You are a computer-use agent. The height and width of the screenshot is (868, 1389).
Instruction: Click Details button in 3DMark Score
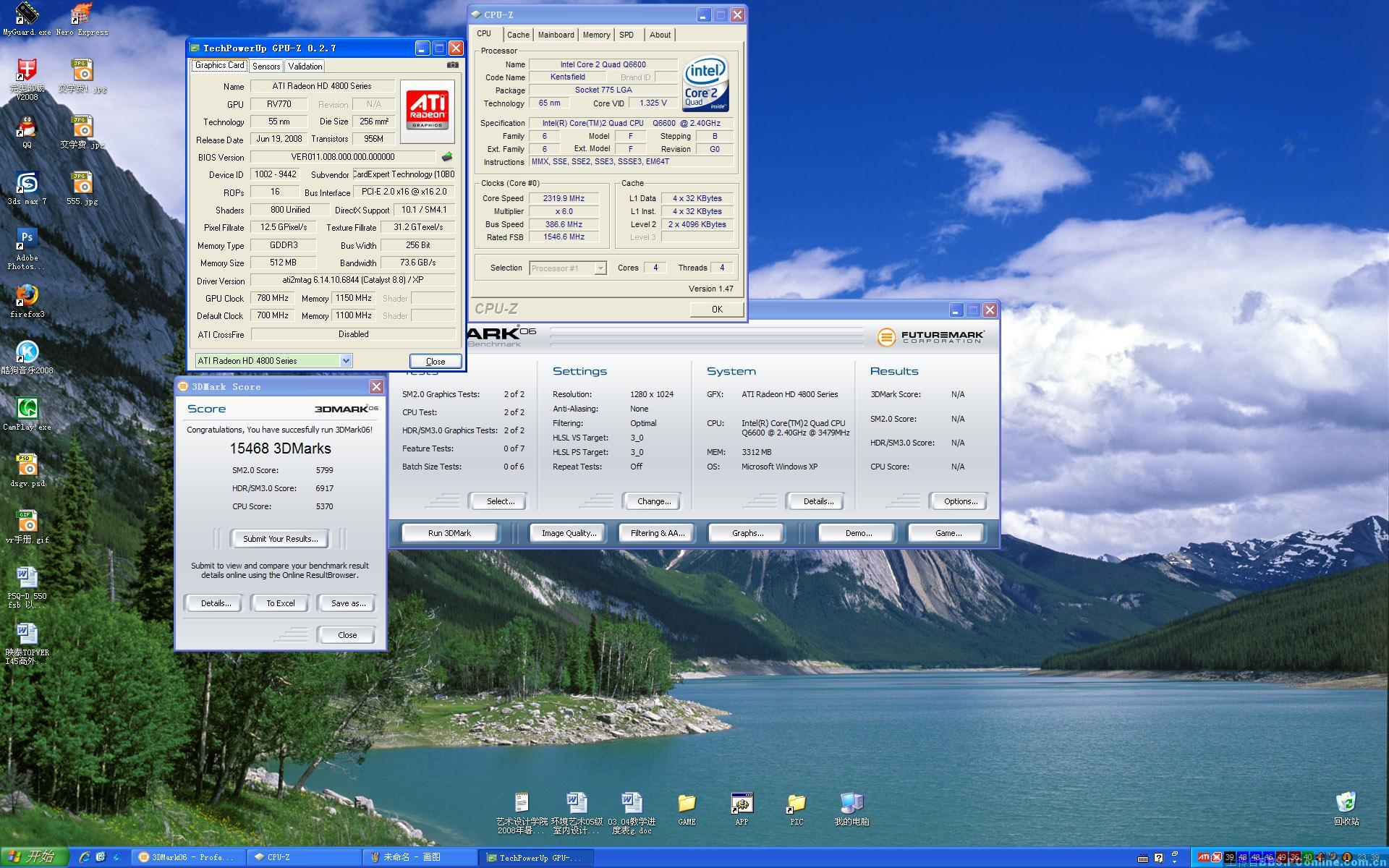click(x=216, y=603)
